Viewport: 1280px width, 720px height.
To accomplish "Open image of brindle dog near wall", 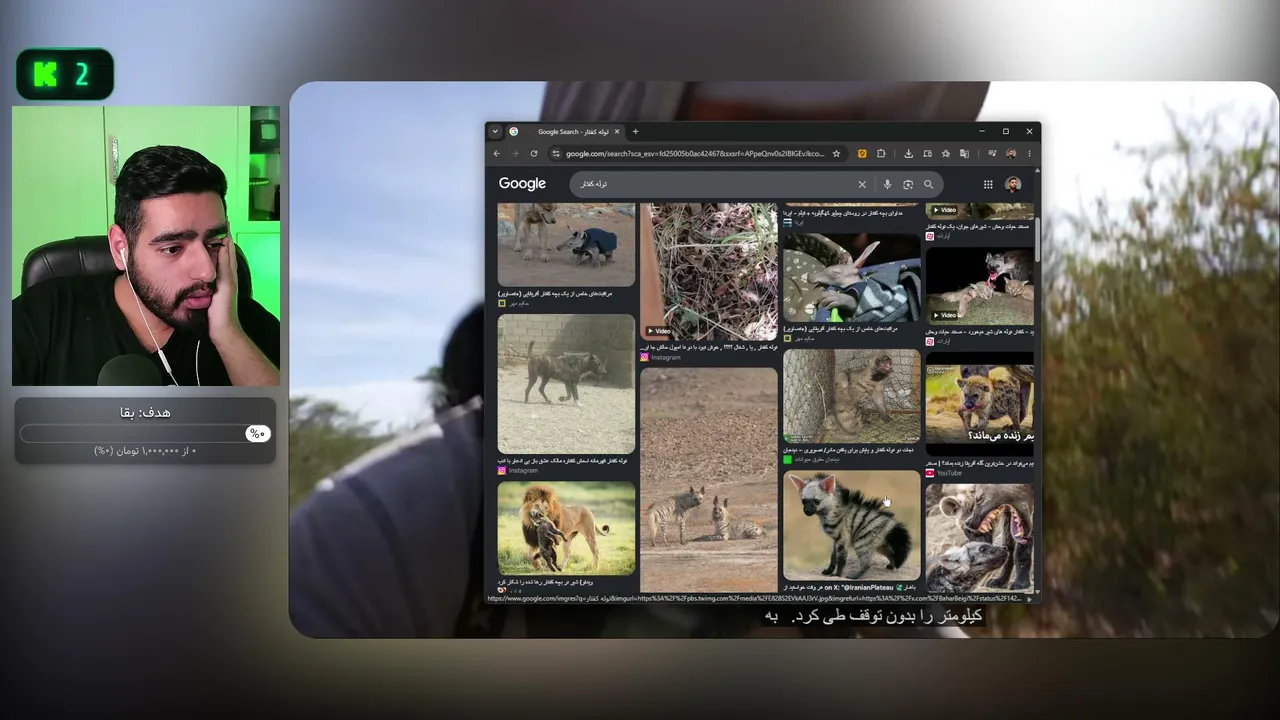I will pyautogui.click(x=566, y=384).
